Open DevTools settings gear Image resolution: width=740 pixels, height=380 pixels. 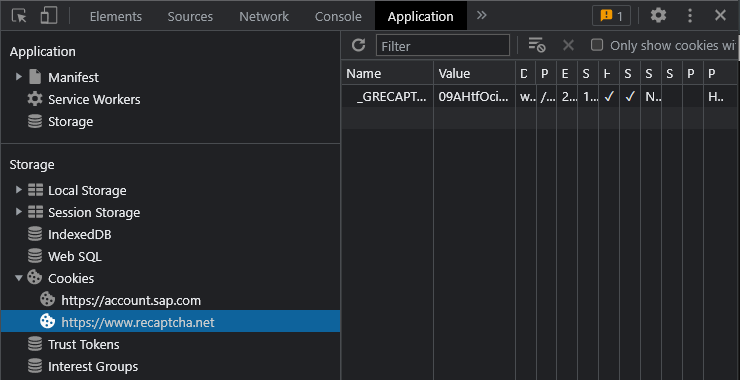pyautogui.click(x=658, y=16)
